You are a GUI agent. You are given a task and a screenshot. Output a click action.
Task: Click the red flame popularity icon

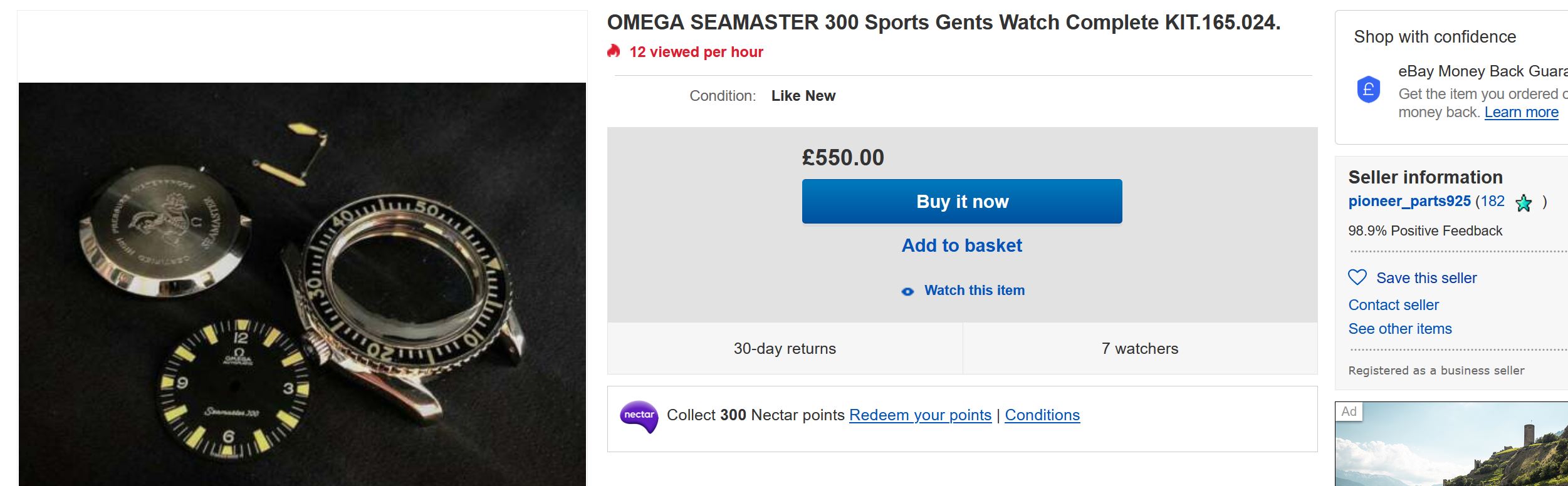pos(614,51)
